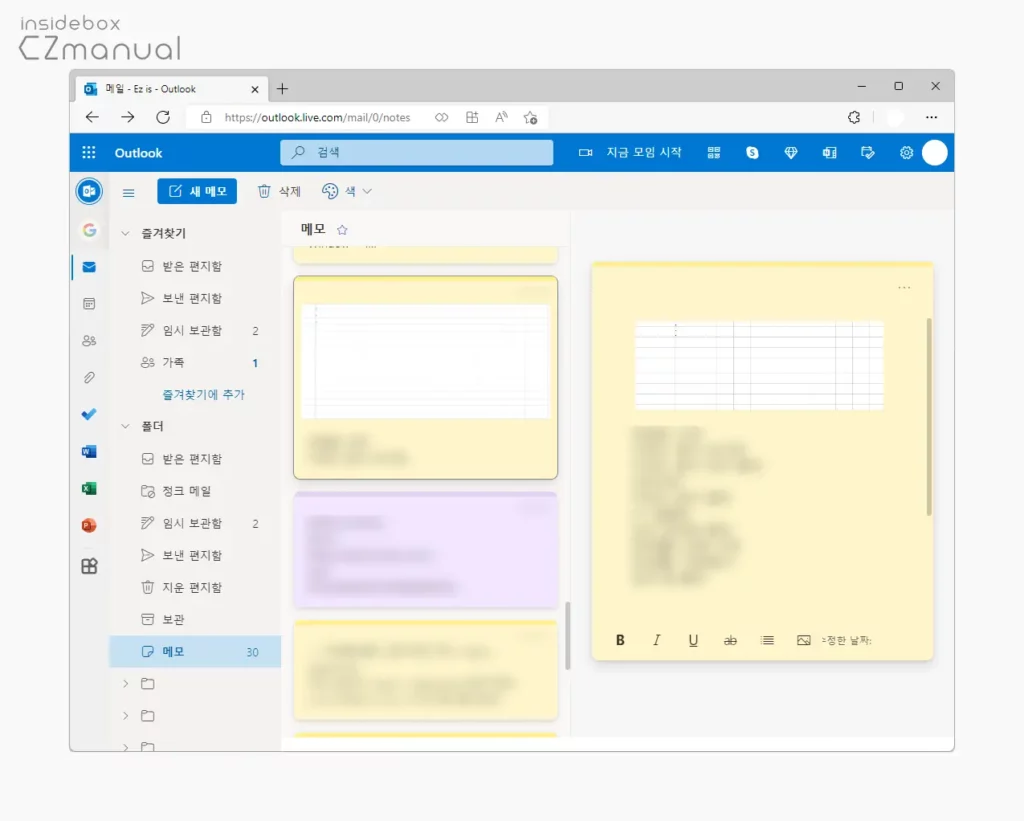The image size is (1024, 821).
Task: Toggle bold formatting in the note
Action: click(620, 640)
